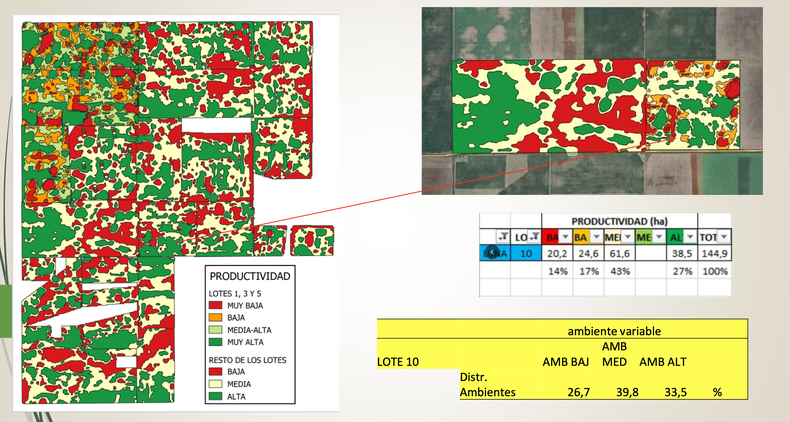Select the 43% percentage cell
The height and width of the screenshot is (422, 790).
(x=620, y=271)
